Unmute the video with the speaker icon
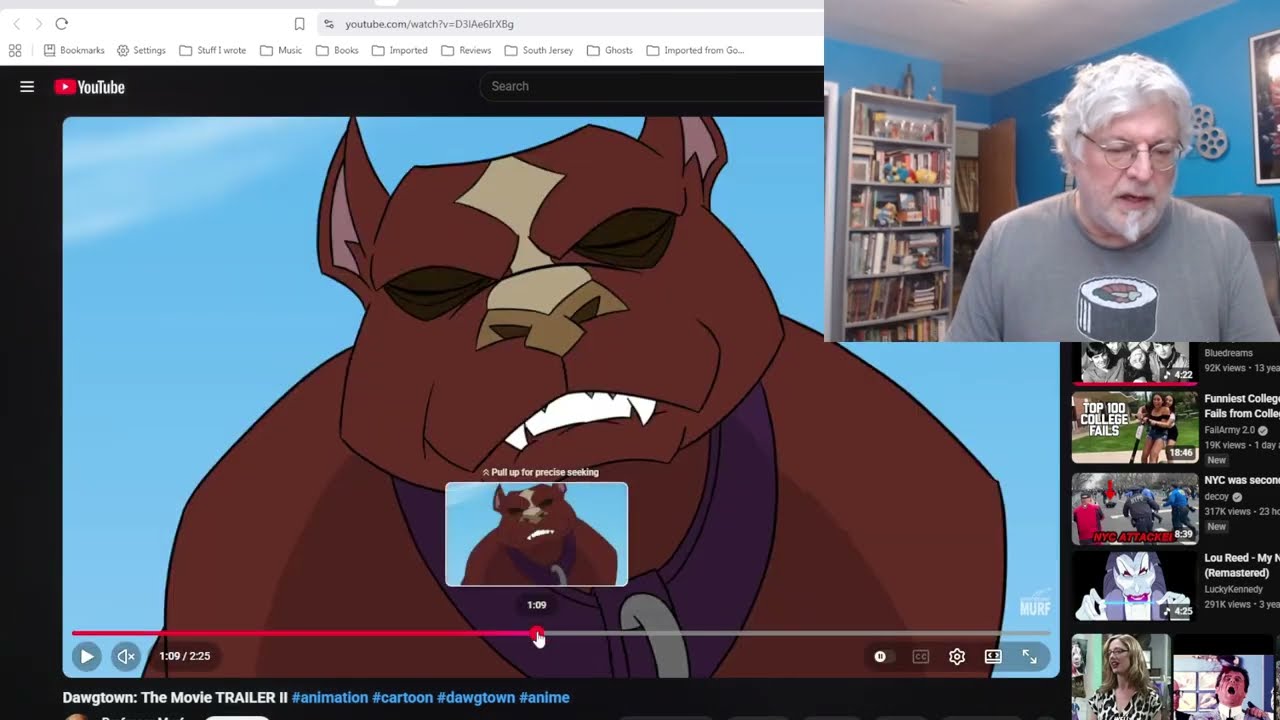 click(x=126, y=657)
